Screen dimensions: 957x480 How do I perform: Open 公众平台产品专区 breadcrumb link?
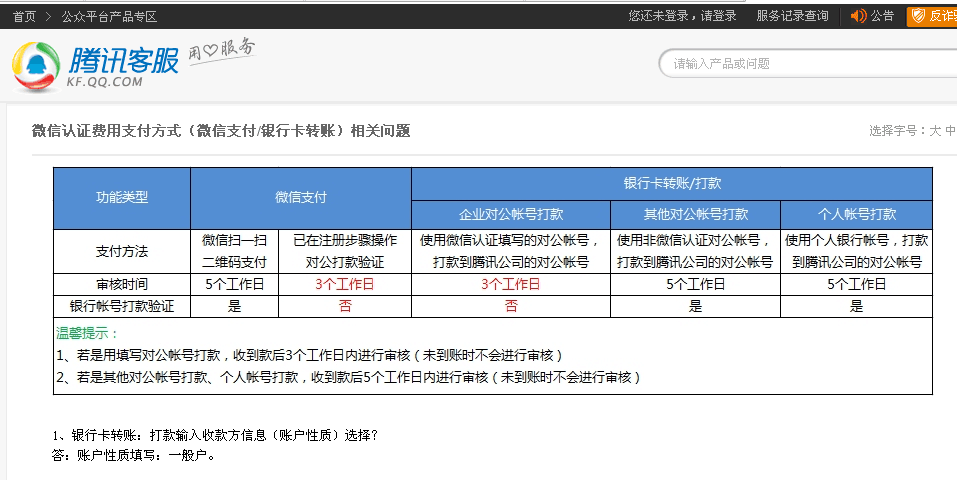coord(109,16)
